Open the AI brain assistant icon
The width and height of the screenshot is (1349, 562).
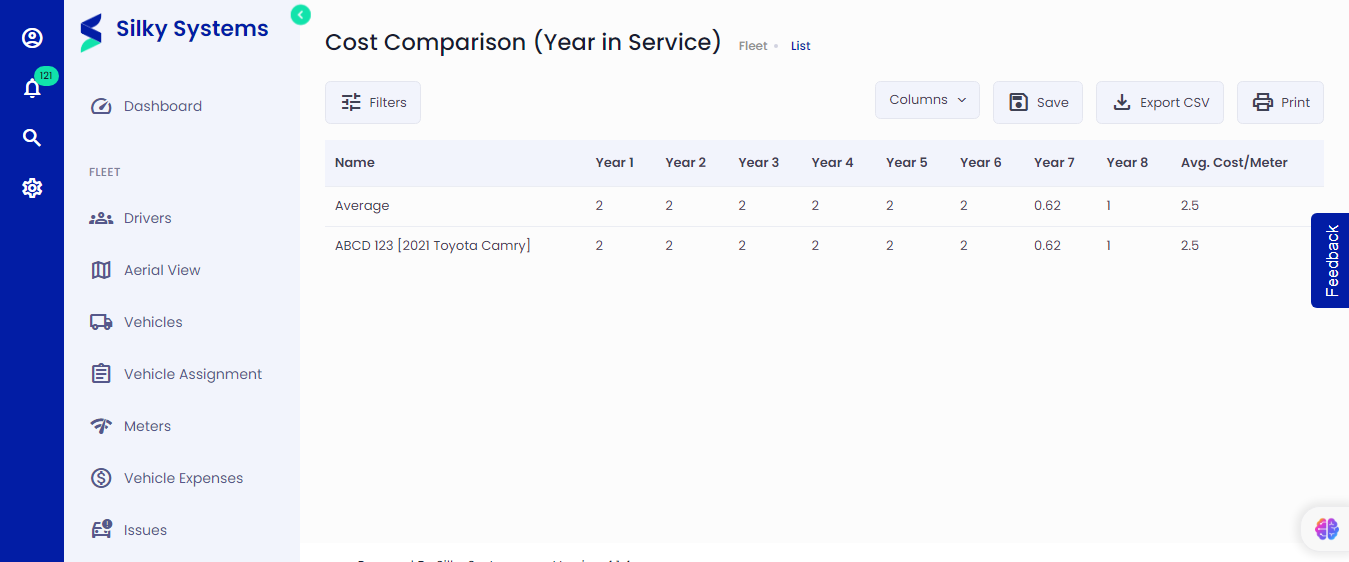tap(1326, 529)
